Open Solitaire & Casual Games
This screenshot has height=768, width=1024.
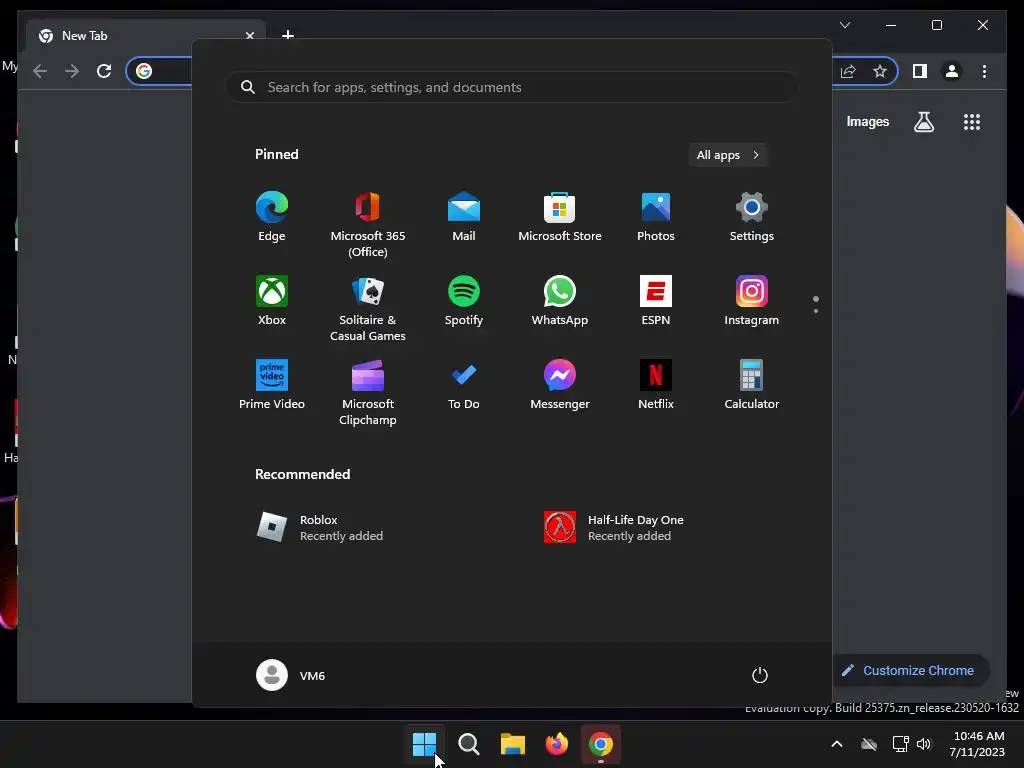tap(368, 308)
